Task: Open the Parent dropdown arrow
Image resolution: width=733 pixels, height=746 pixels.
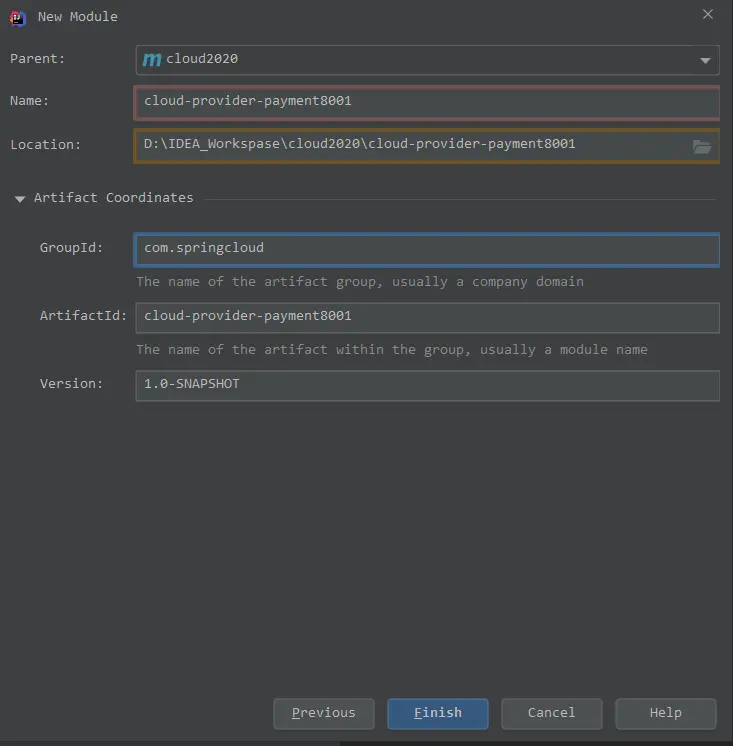Action: click(x=705, y=60)
